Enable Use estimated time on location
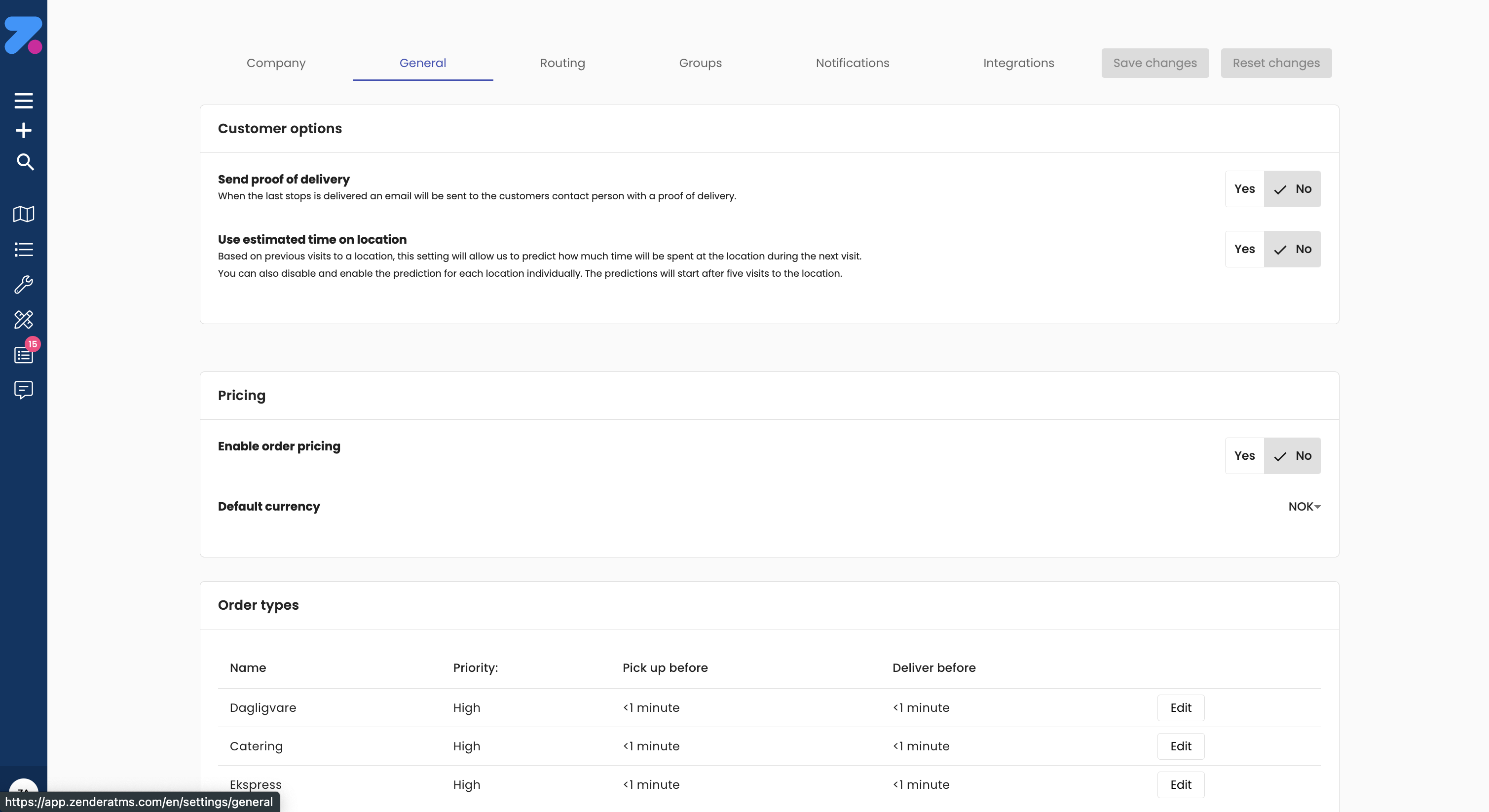Viewport: 1489px width, 812px height. pos(1244,249)
